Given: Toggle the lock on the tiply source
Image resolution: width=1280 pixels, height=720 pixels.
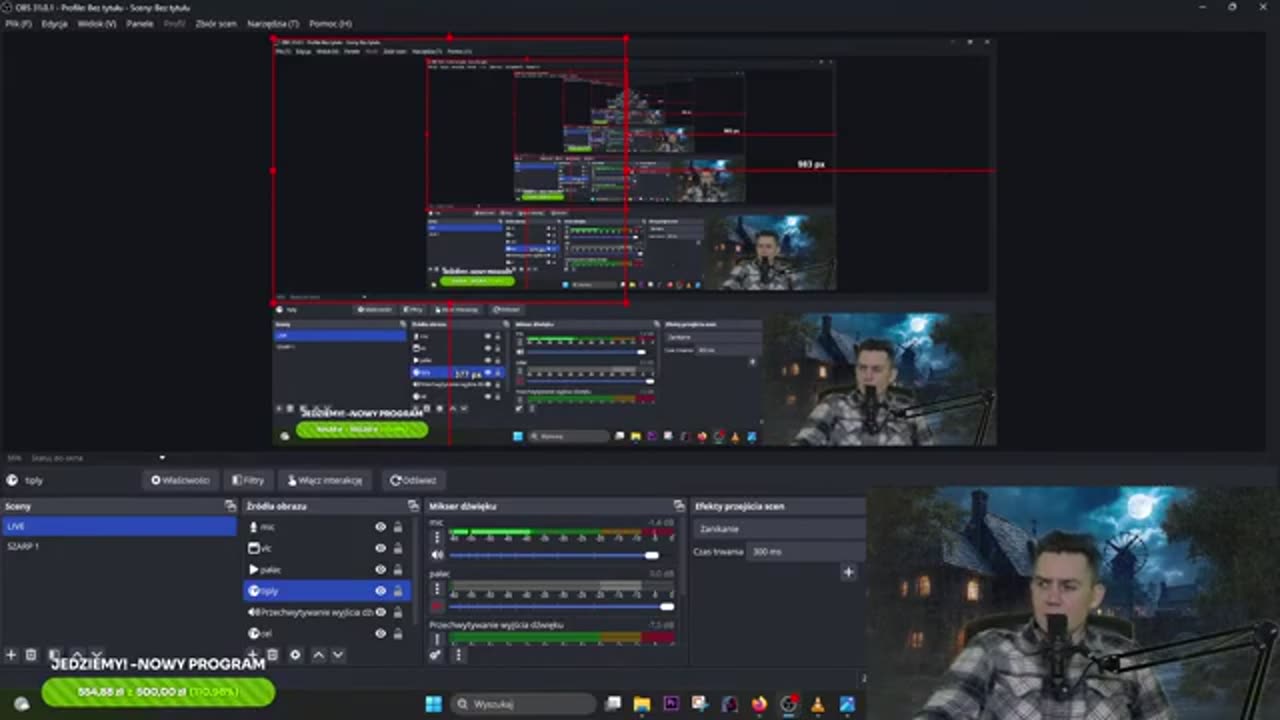Looking at the screenshot, I should click(397, 591).
